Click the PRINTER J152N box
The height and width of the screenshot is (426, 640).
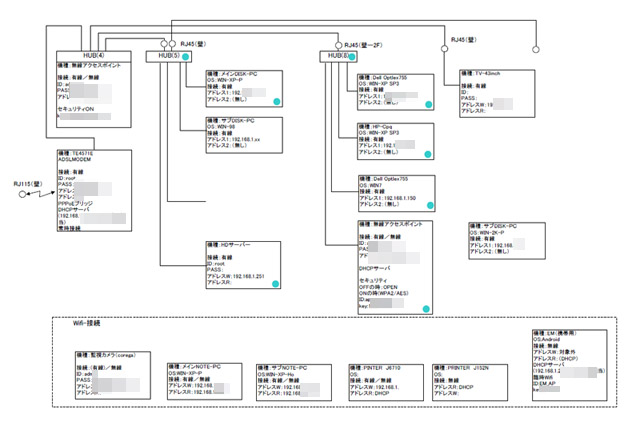click(470, 383)
